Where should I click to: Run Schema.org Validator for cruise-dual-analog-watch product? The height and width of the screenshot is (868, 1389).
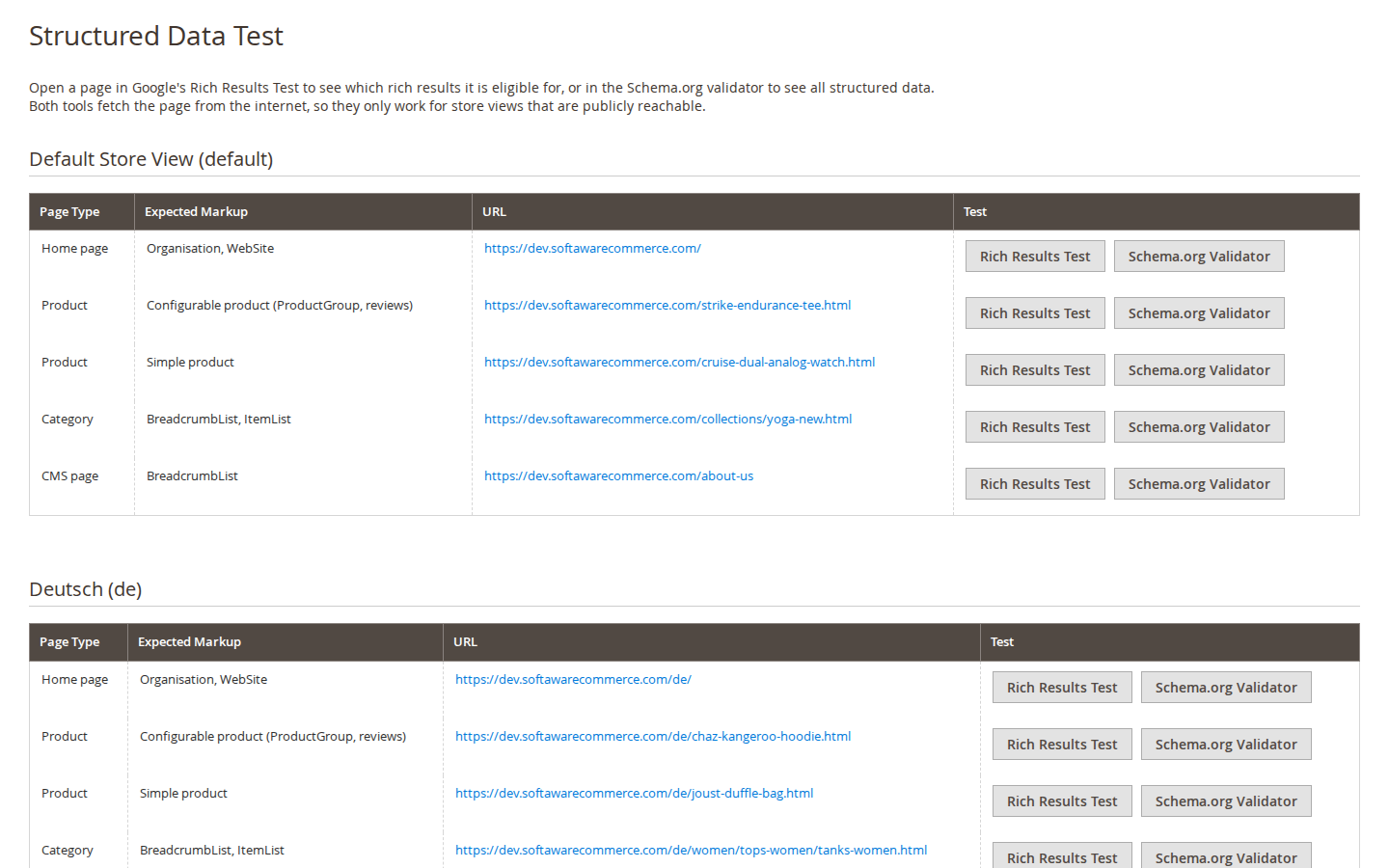click(1199, 370)
